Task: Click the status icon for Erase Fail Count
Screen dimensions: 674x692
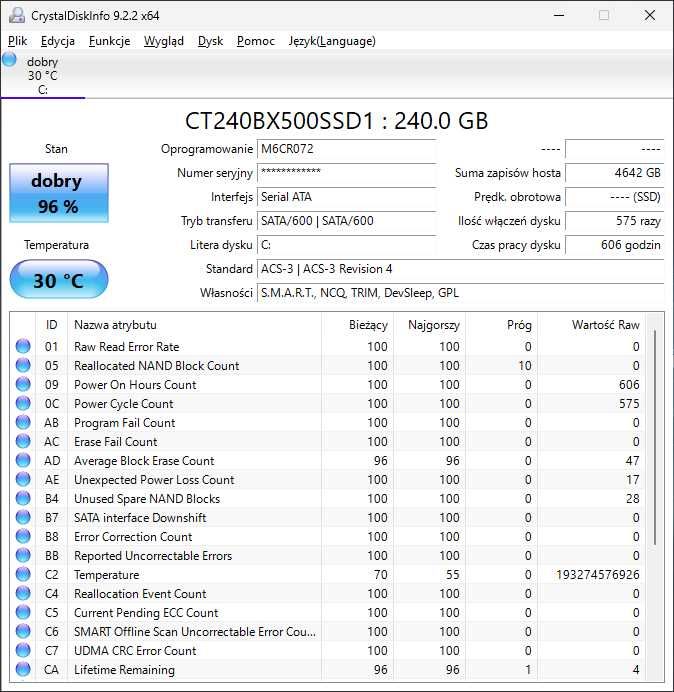Action: click(23, 441)
